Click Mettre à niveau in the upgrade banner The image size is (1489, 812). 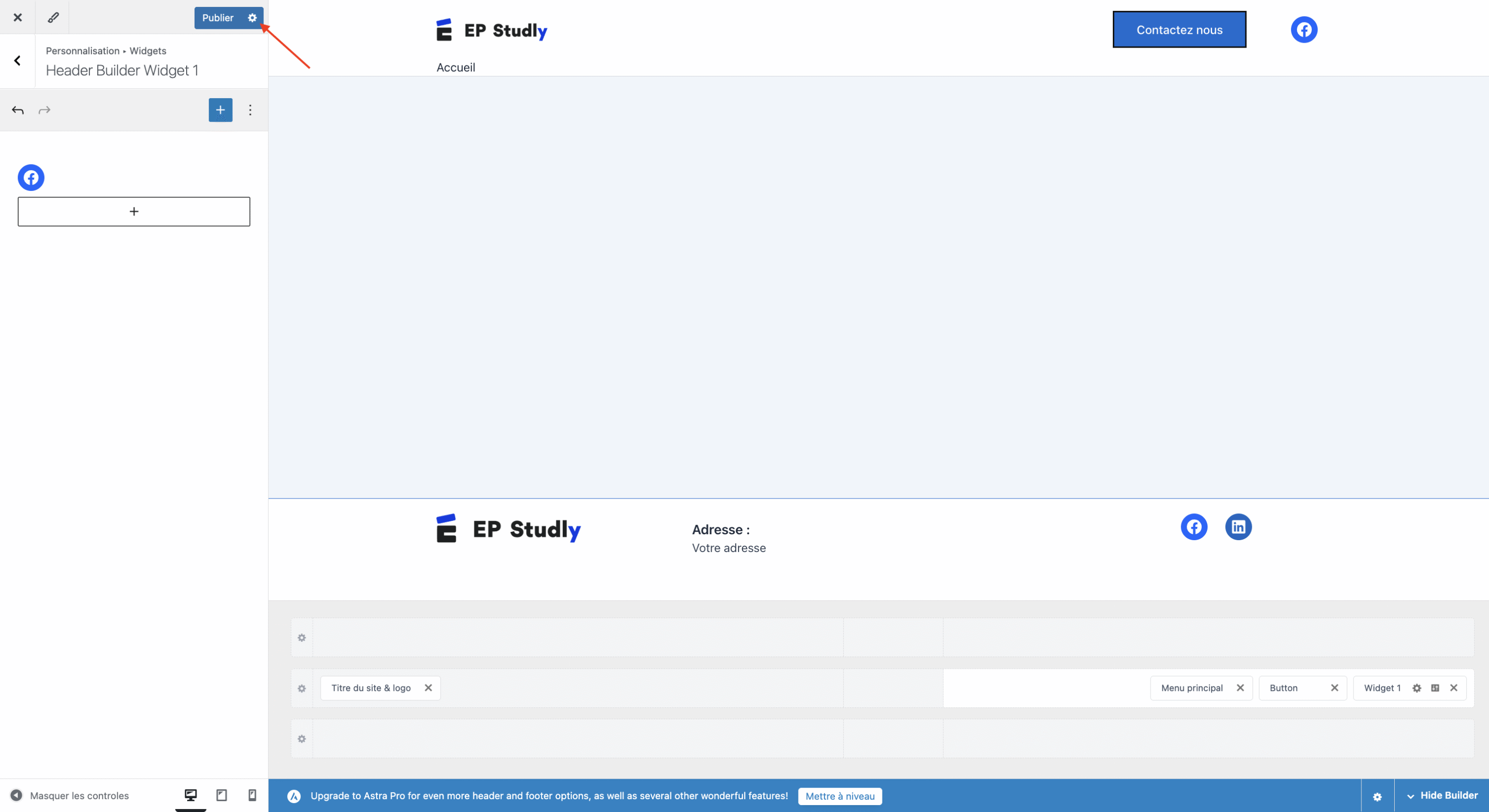[839, 796]
